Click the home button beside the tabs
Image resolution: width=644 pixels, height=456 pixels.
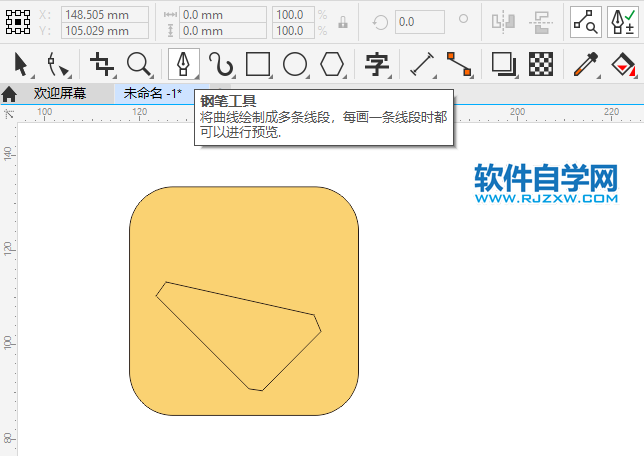pos(9,94)
